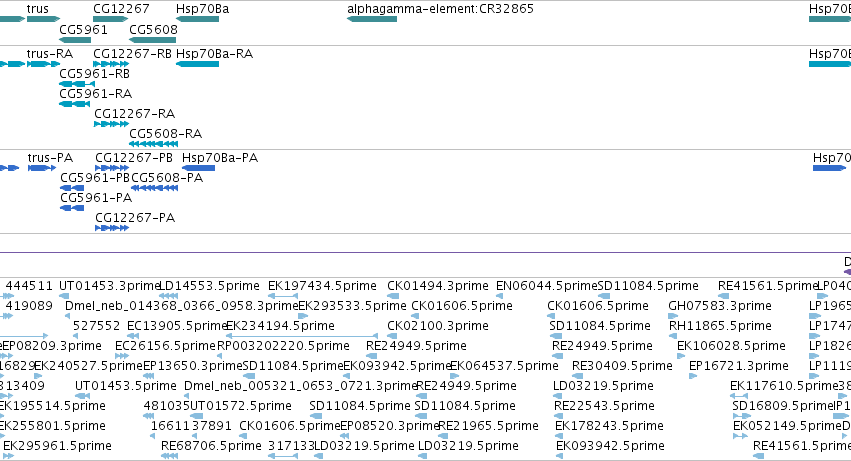Select EST RP003202220.5prime
Screen dimensions: 851x461
pos(283,346)
